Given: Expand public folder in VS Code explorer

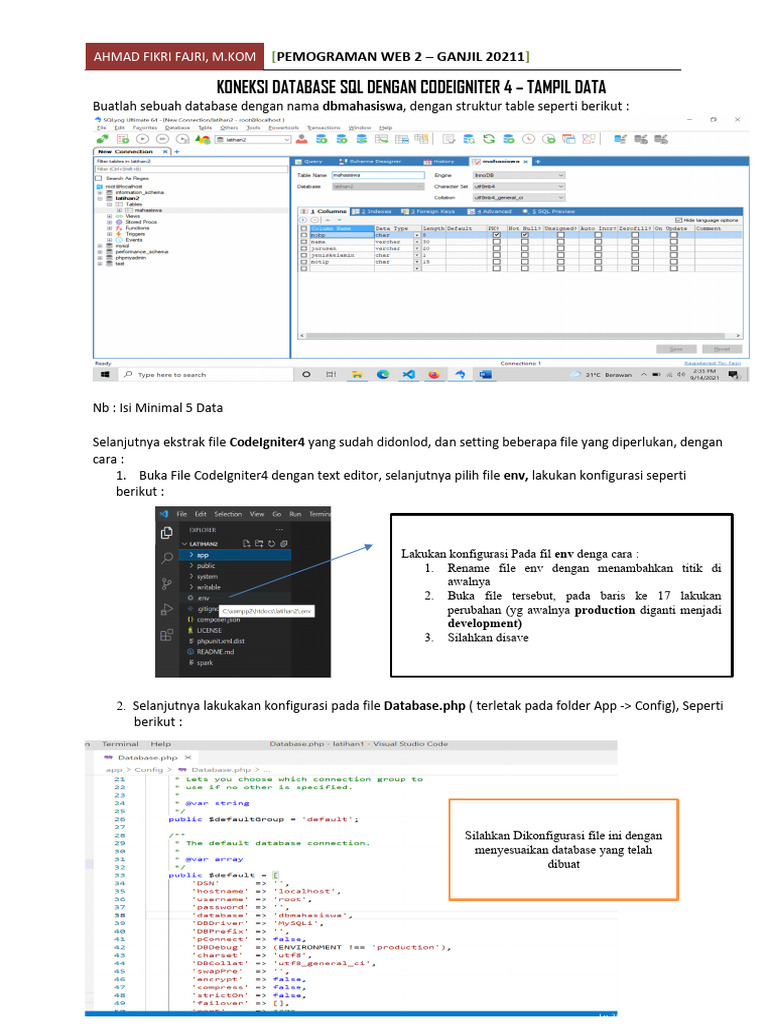Looking at the screenshot, I should click(x=236, y=566).
